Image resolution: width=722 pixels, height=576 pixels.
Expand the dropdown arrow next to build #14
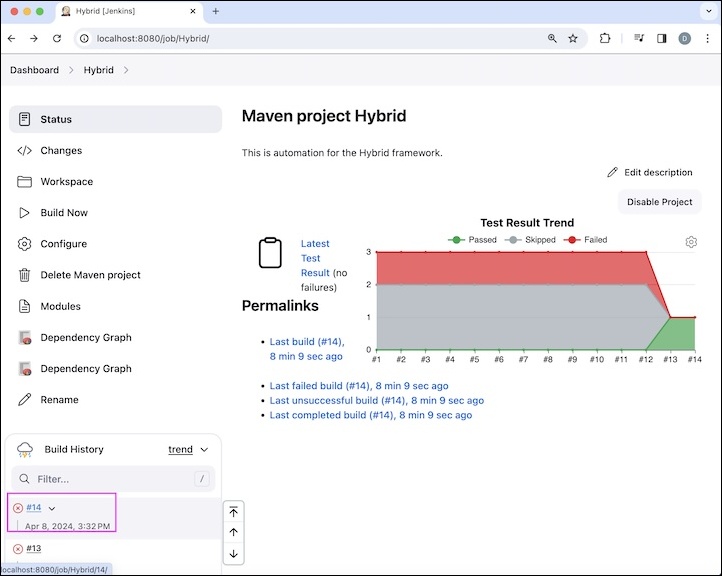tap(52, 508)
